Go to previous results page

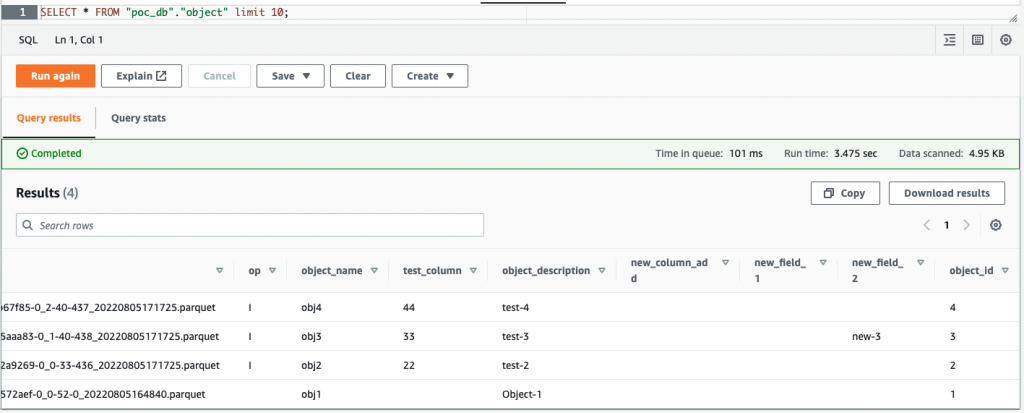pos(926,225)
